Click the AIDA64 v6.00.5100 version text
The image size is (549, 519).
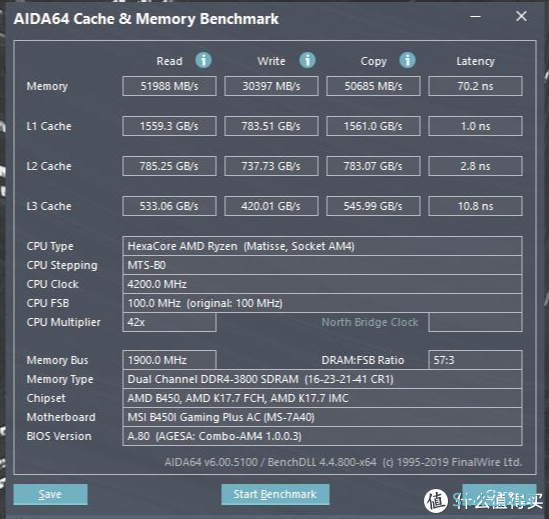[x=211, y=462]
